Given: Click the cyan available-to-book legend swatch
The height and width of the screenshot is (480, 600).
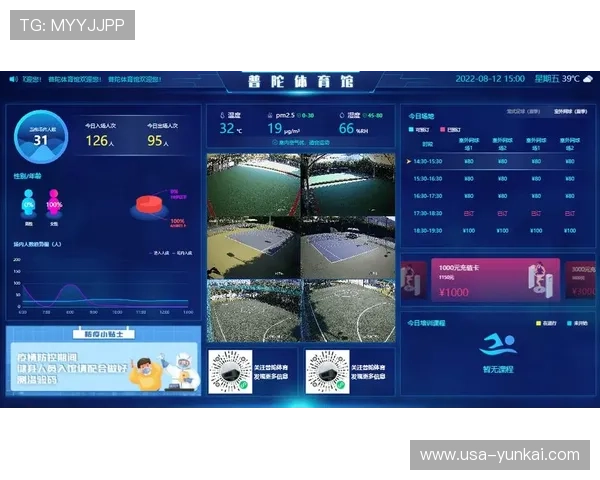Looking at the screenshot, I should point(411,130).
